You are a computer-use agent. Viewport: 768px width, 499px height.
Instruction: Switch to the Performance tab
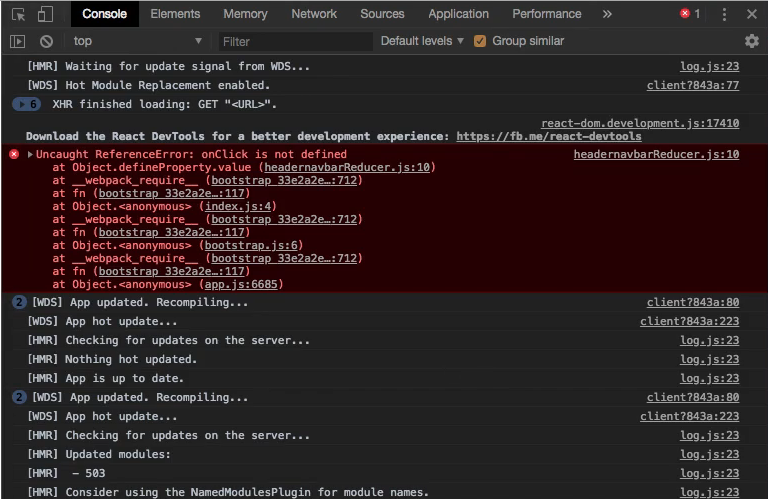[547, 14]
